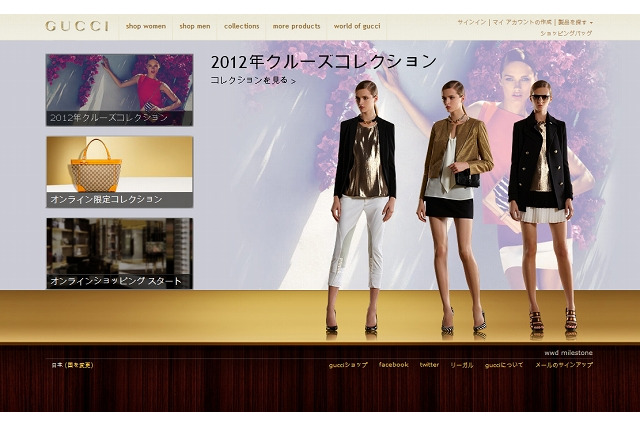Viewport: 640px width, 426px height.
Task: Click the サインイン sign-in link
Action: (471, 22)
